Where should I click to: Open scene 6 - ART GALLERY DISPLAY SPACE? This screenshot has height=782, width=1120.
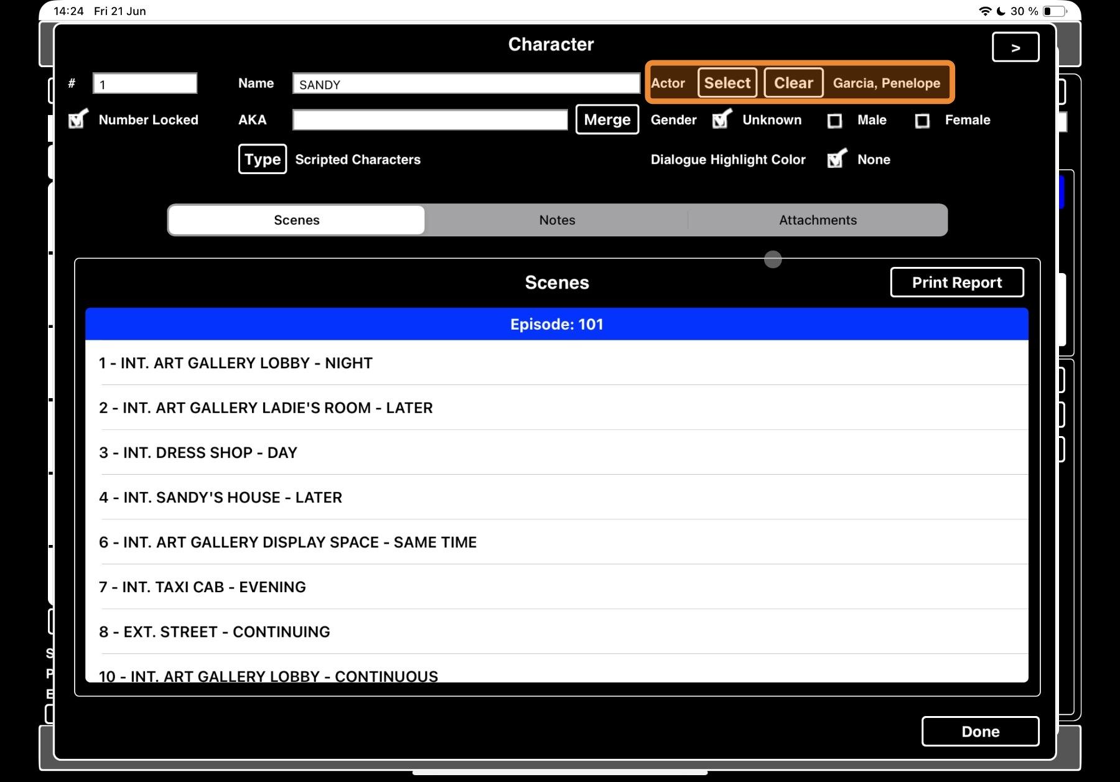tap(556, 542)
